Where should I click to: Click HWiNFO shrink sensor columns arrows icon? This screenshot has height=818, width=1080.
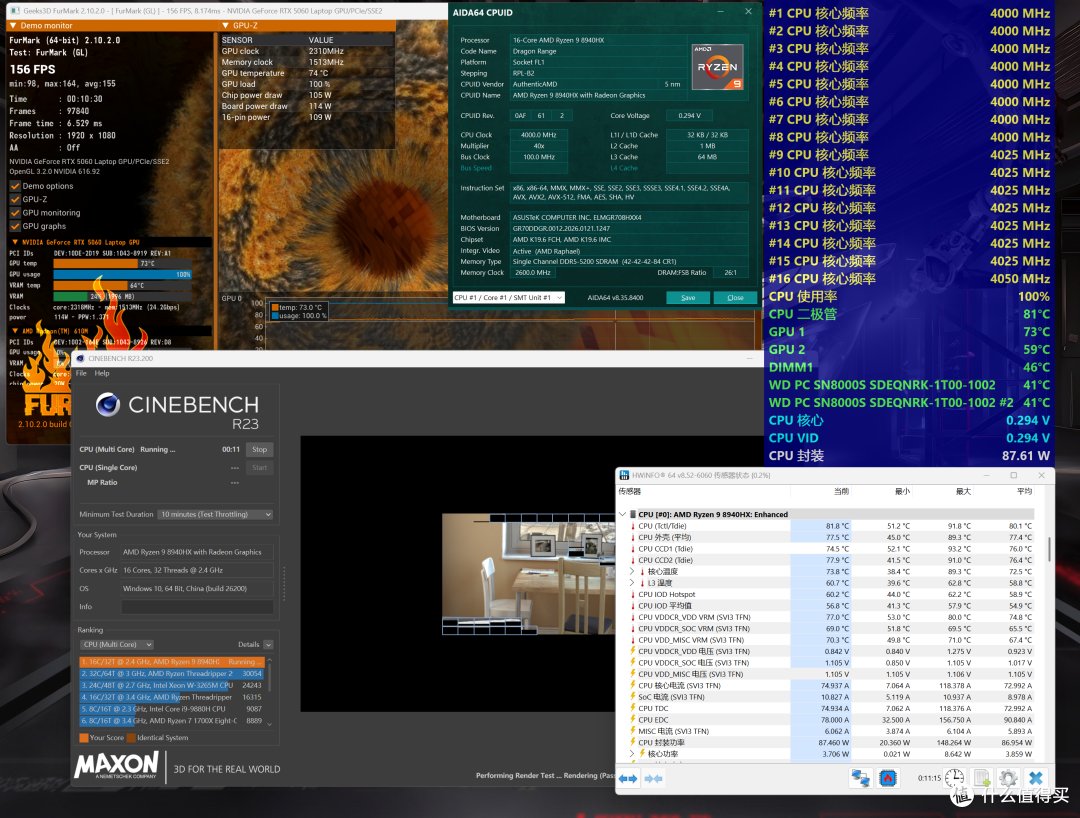click(x=653, y=779)
